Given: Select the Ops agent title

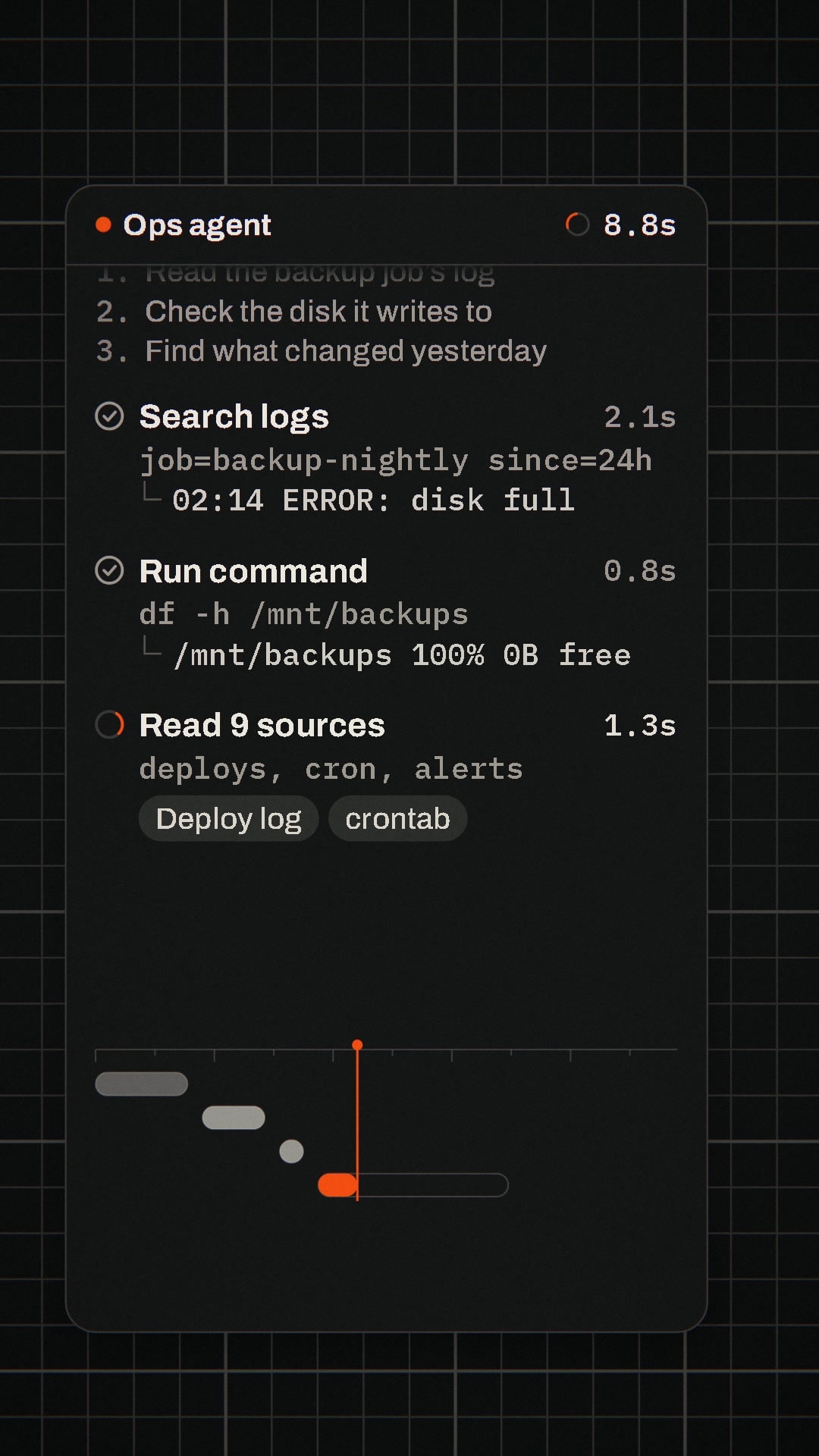Looking at the screenshot, I should point(197,225).
